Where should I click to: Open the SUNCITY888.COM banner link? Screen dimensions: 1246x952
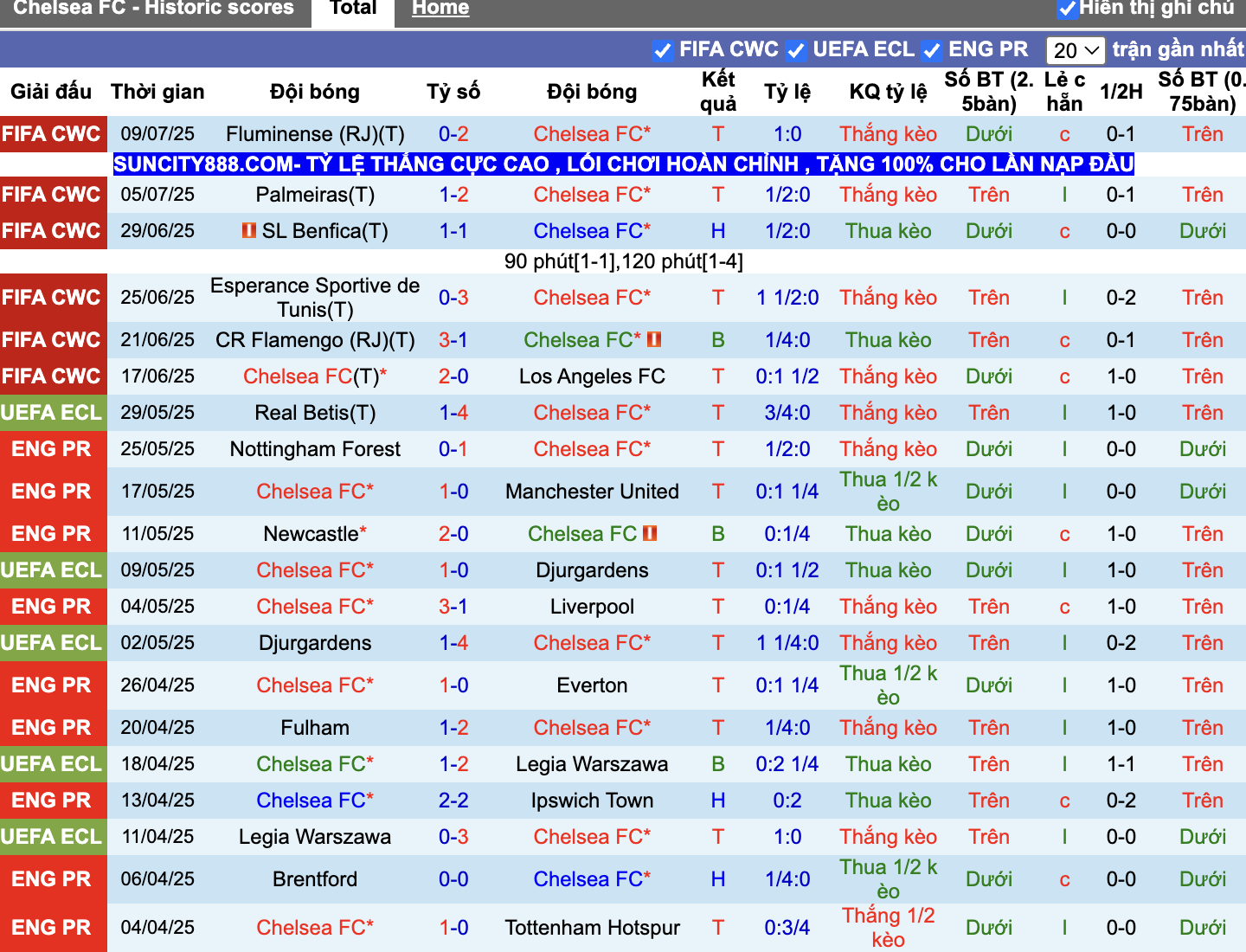point(623,164)
